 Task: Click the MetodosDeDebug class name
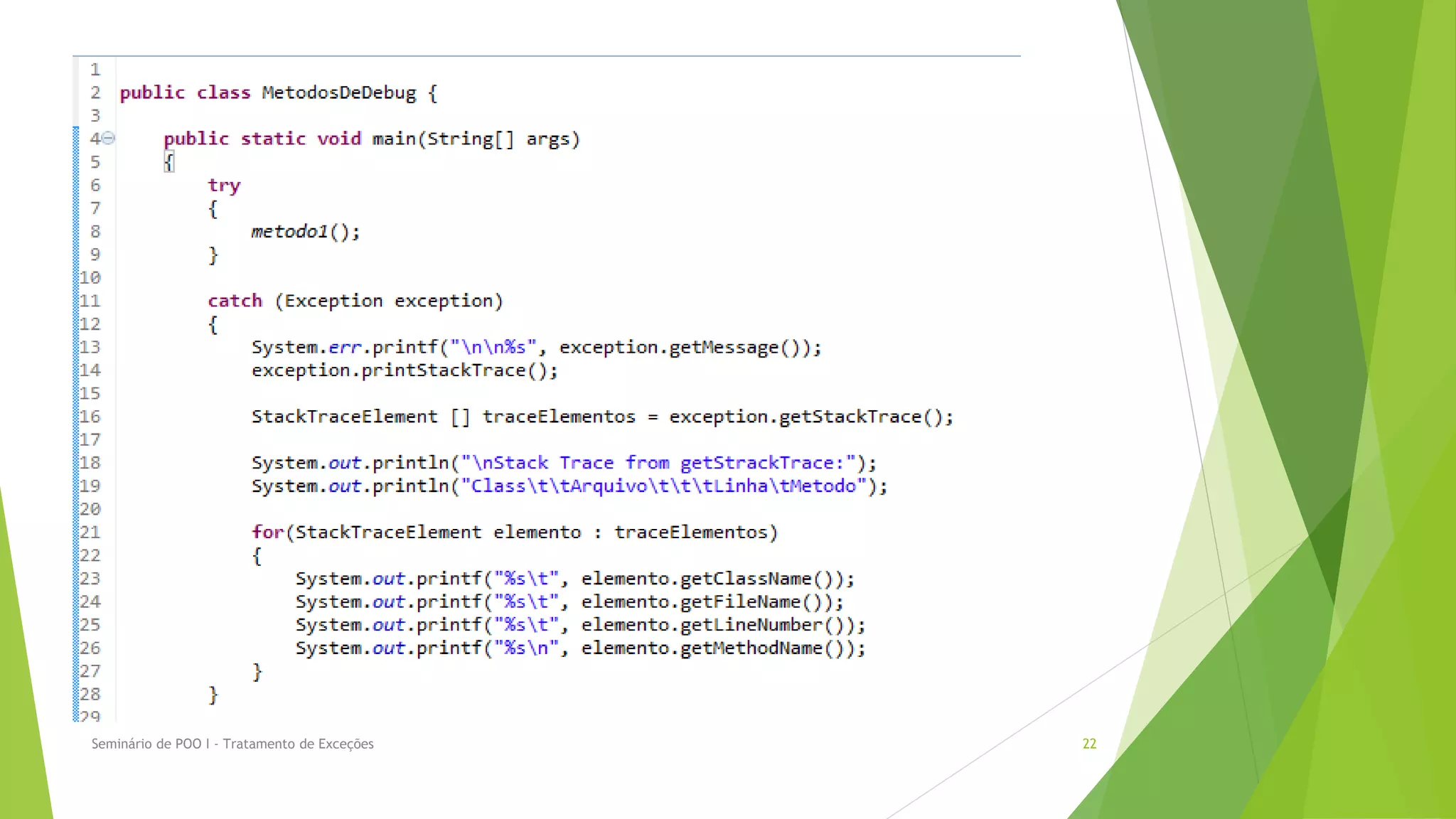338,93
